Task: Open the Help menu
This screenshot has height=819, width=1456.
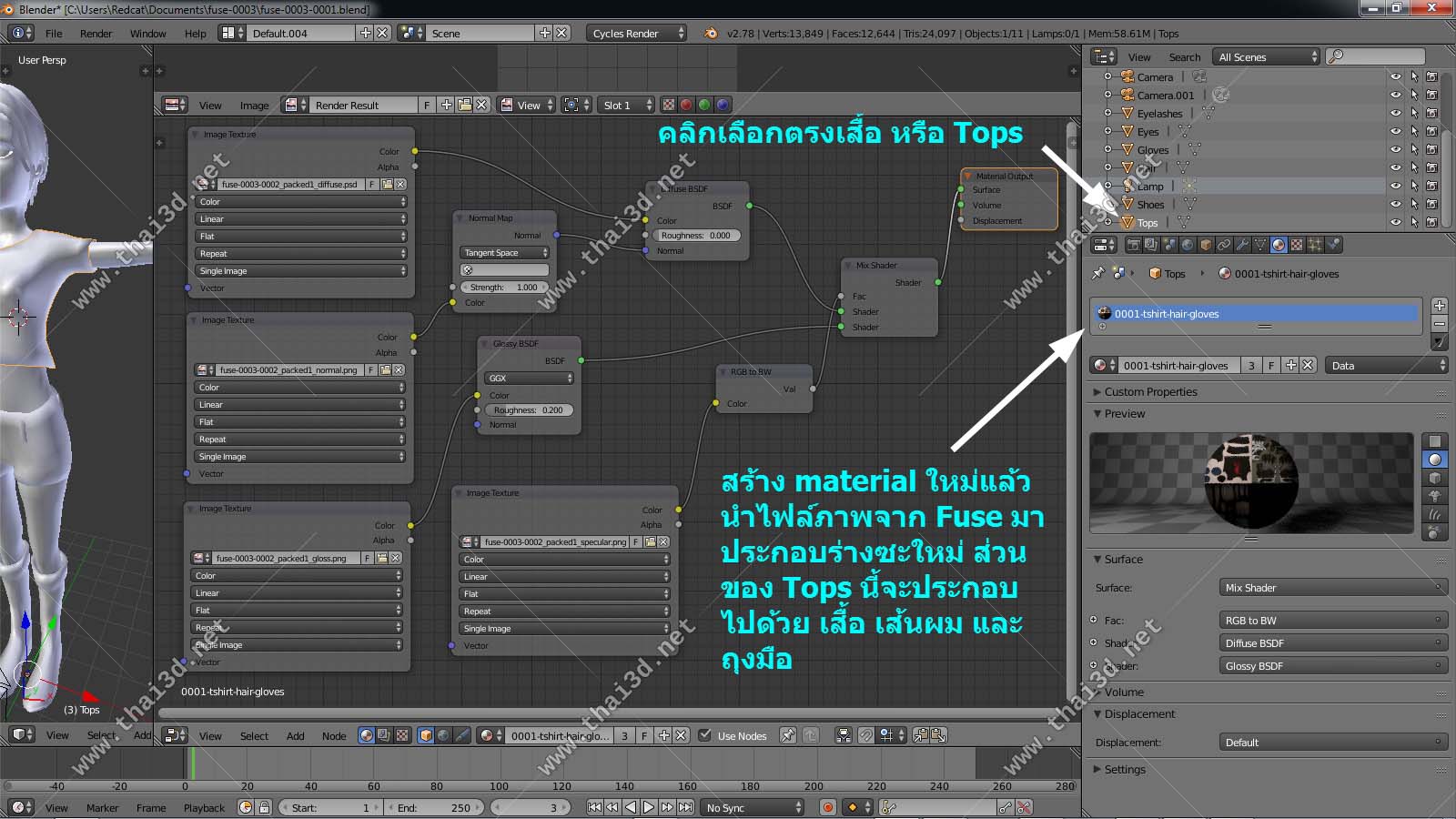Action: [195, 34]
